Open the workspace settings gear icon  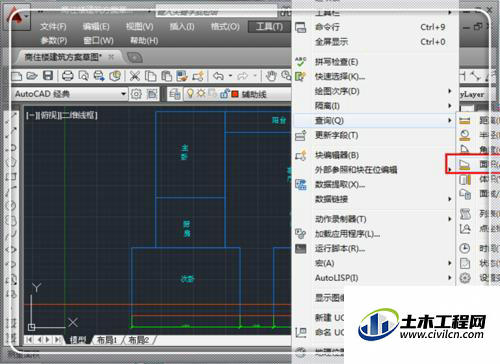136,94
